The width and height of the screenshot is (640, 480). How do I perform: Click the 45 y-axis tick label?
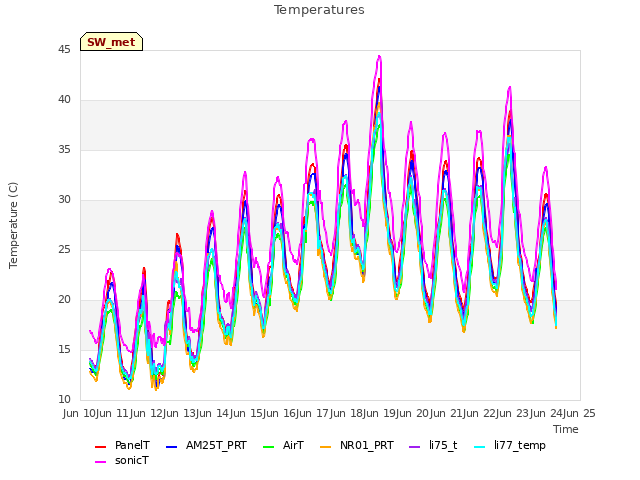(64, 50)
